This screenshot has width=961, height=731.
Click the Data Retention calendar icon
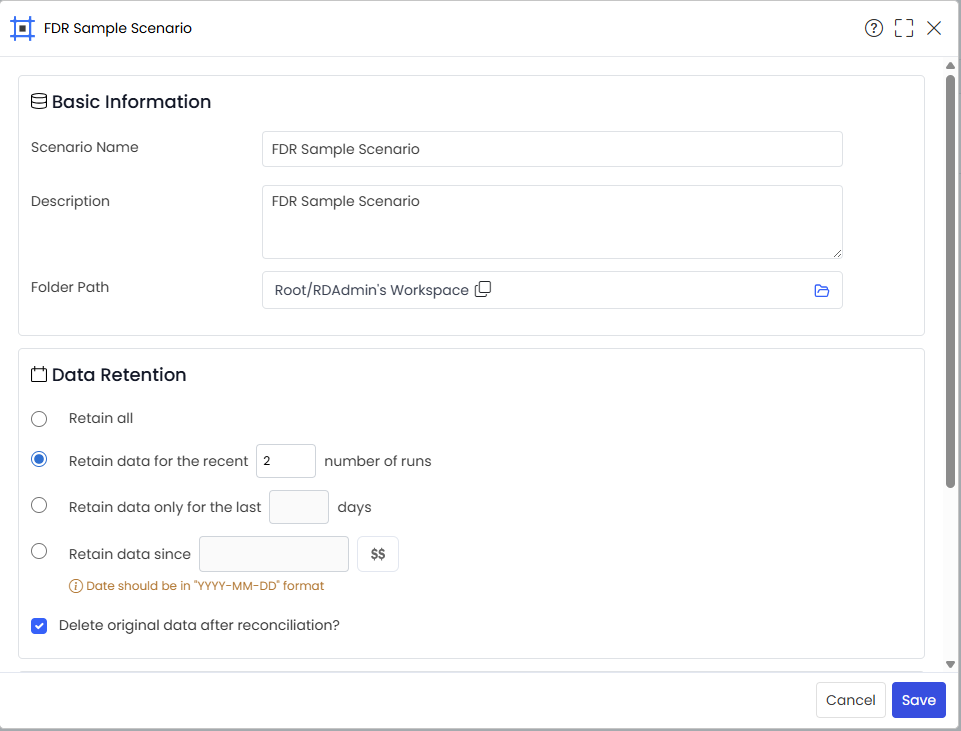point(39,374)
